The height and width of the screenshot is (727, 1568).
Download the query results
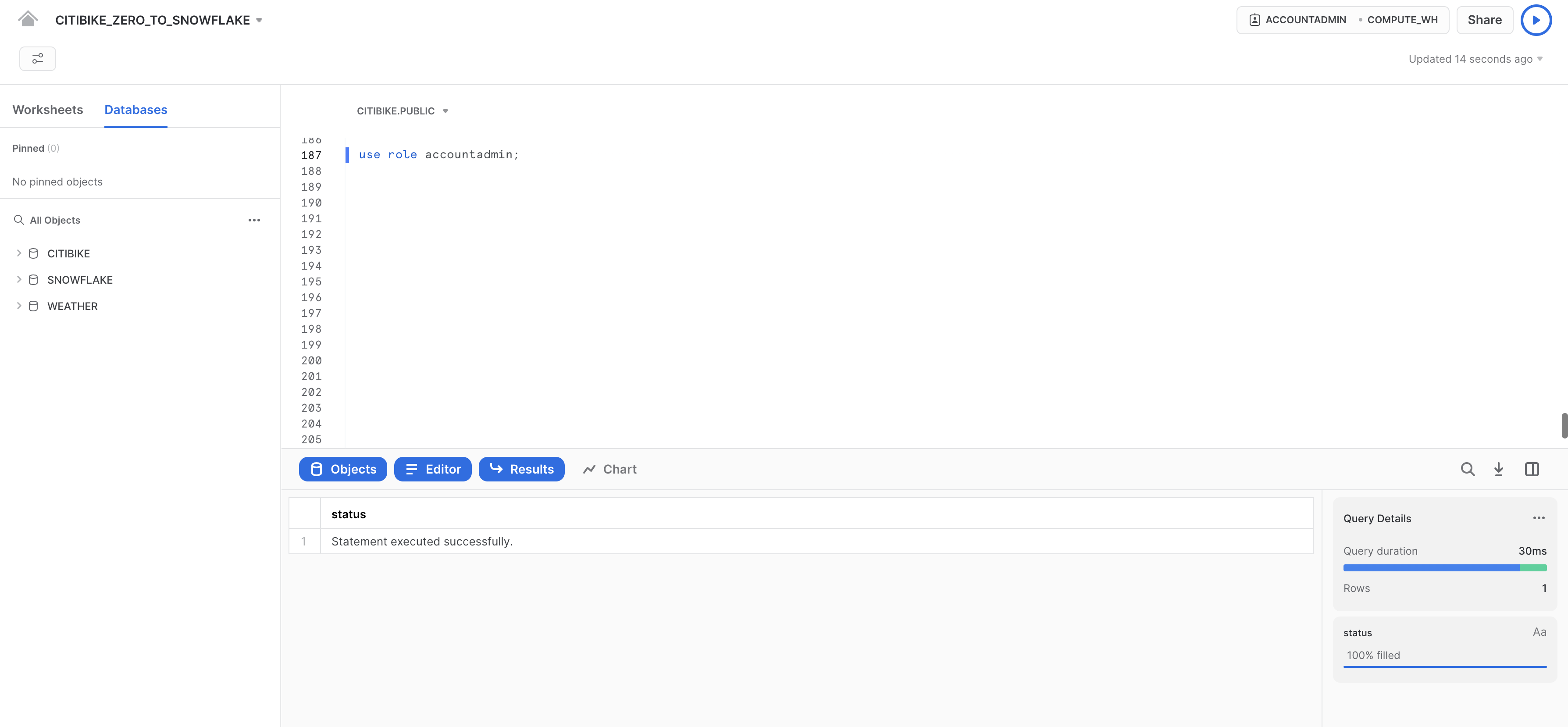(1499, 469)
